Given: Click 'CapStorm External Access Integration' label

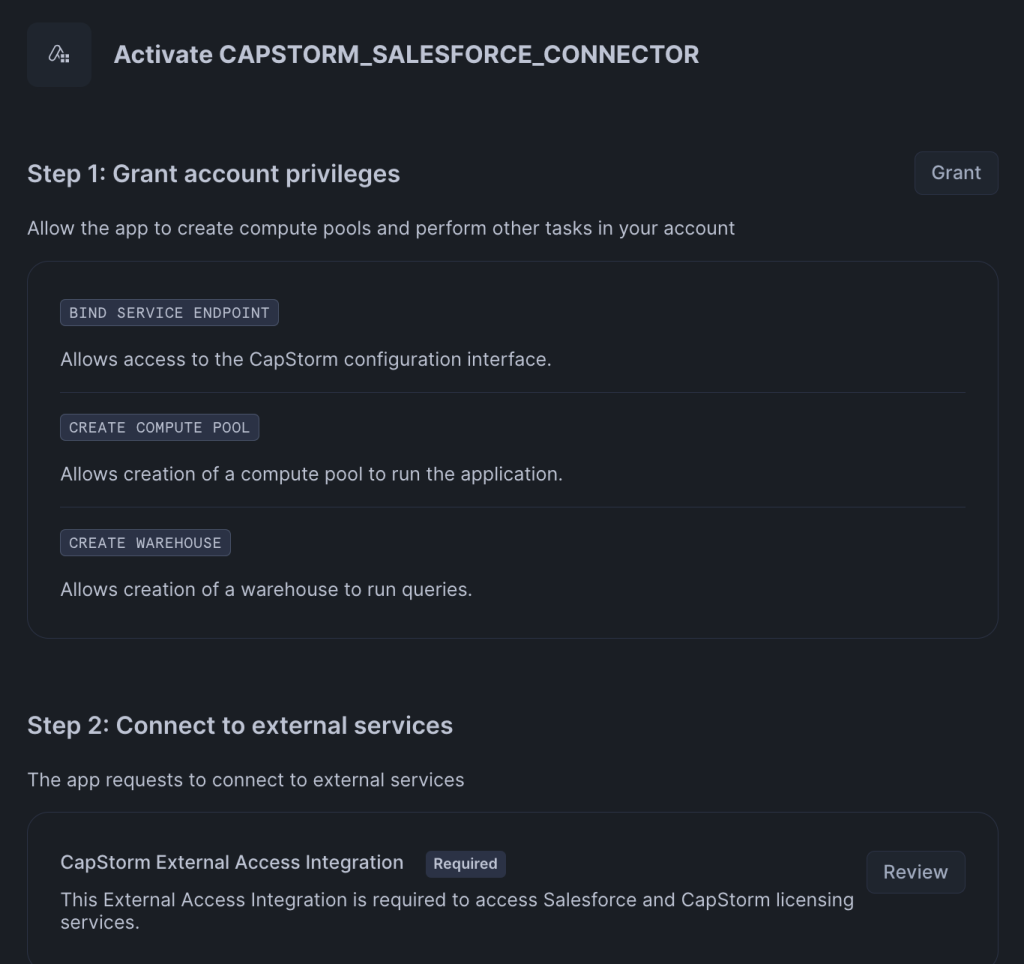Looking at the screenshot, I should coord(232,862).
